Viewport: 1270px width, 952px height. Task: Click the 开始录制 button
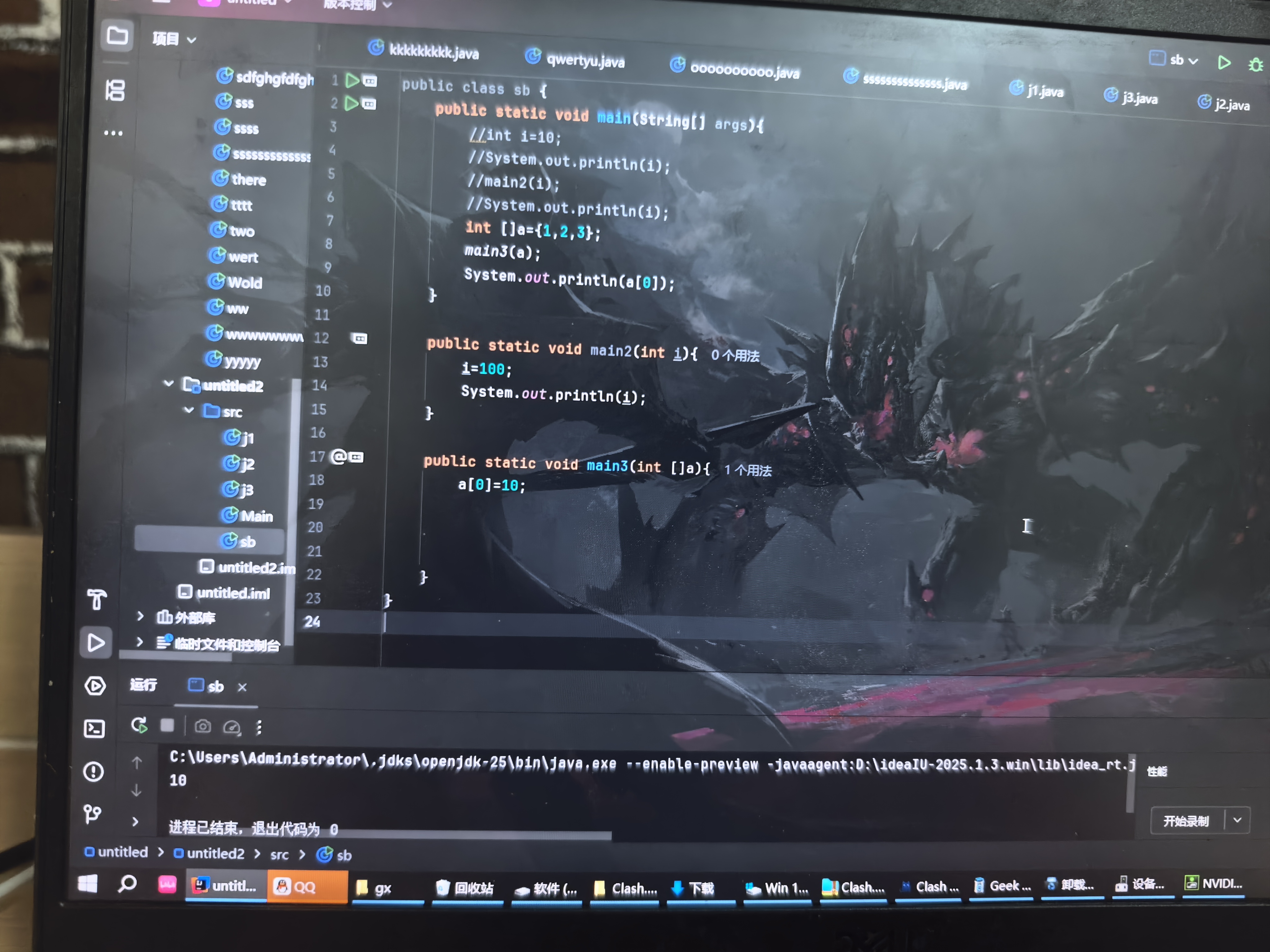1186,821
